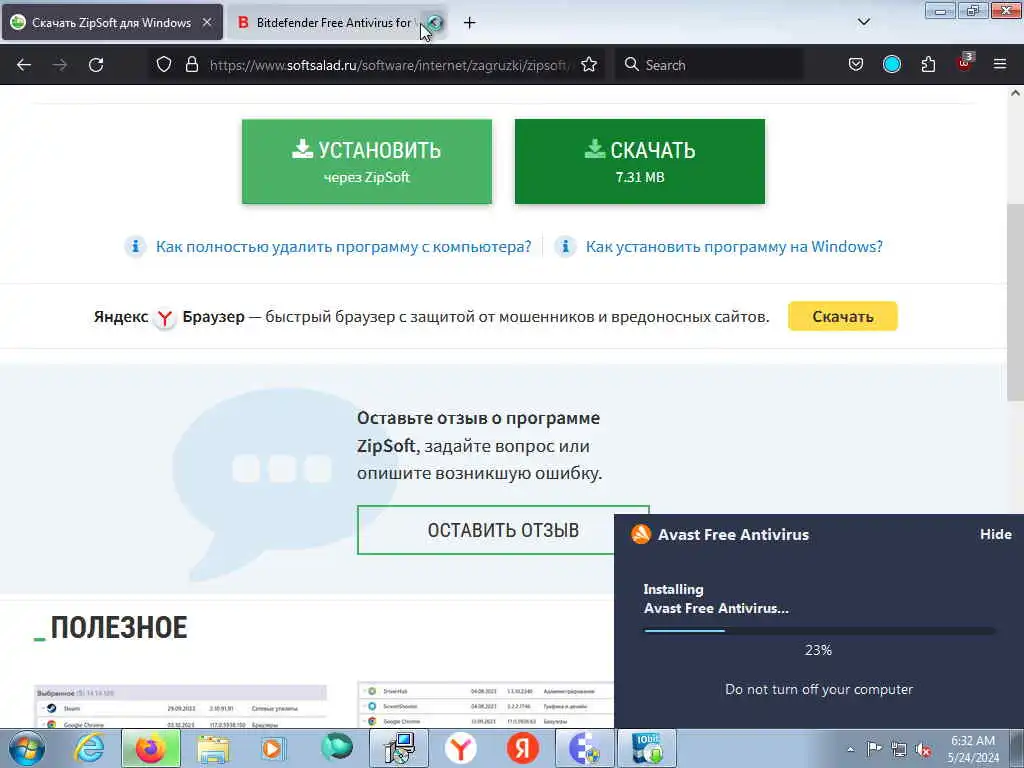The height and width of the screenshot is (768, 1024).
Task: Open a new browser tab
Action: [x=470, y=22]
